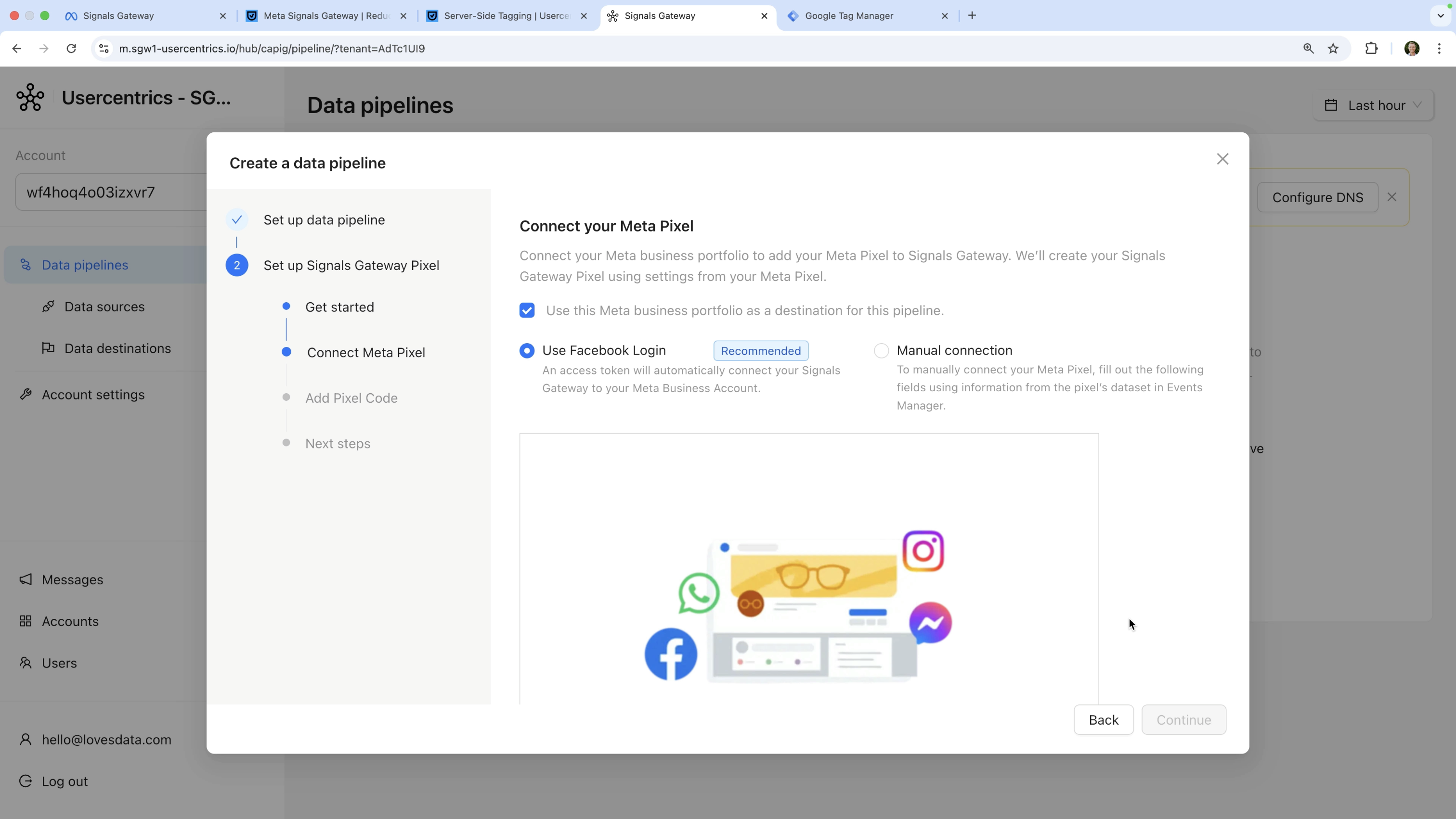Go to the Set up data pipeline step
1456x819 pixels.
(x=324, y=220)
